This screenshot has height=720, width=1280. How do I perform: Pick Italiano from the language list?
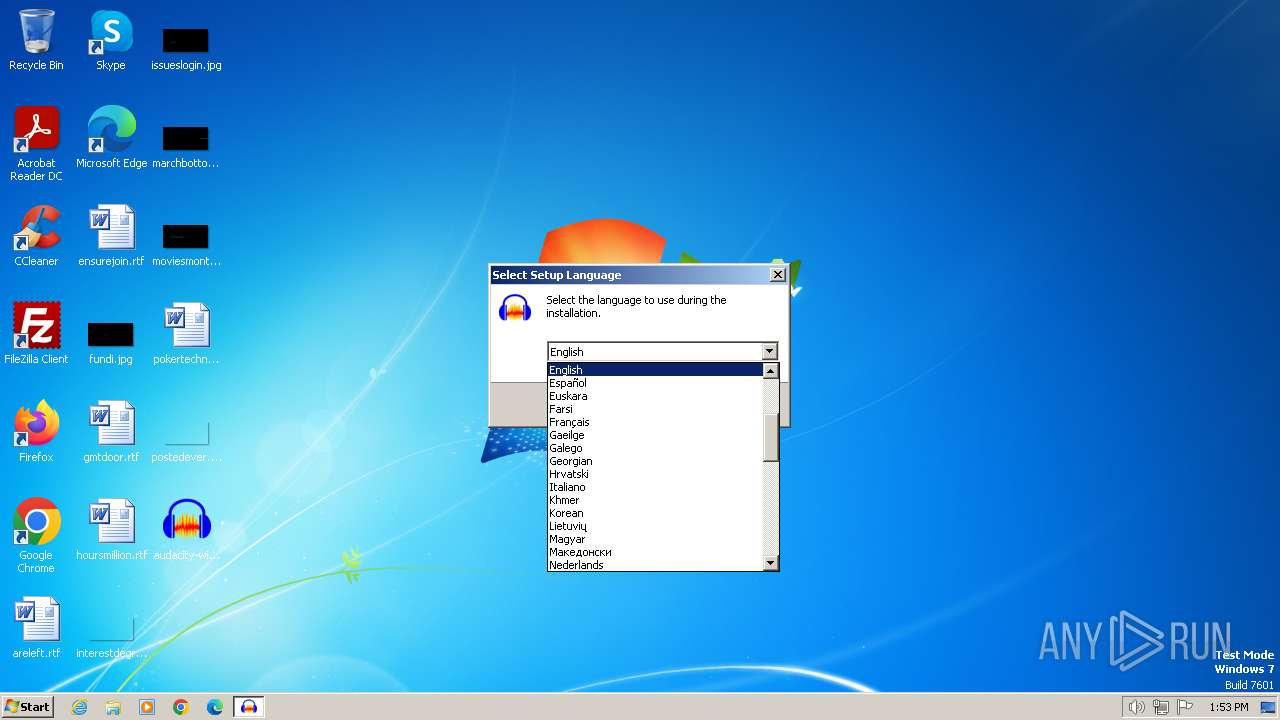coord(655,487)
